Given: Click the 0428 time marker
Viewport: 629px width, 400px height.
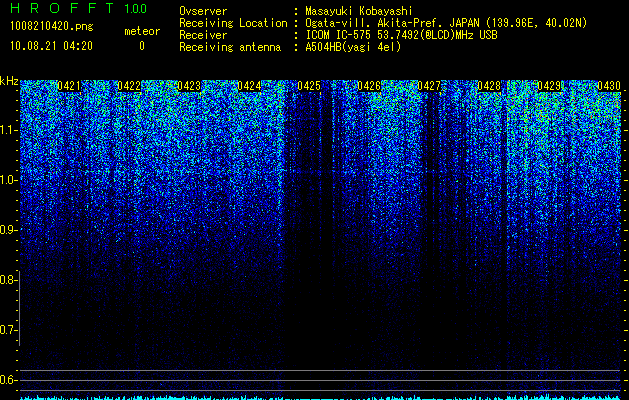Looking at the screenshot, I should click(x=489, y=86).
